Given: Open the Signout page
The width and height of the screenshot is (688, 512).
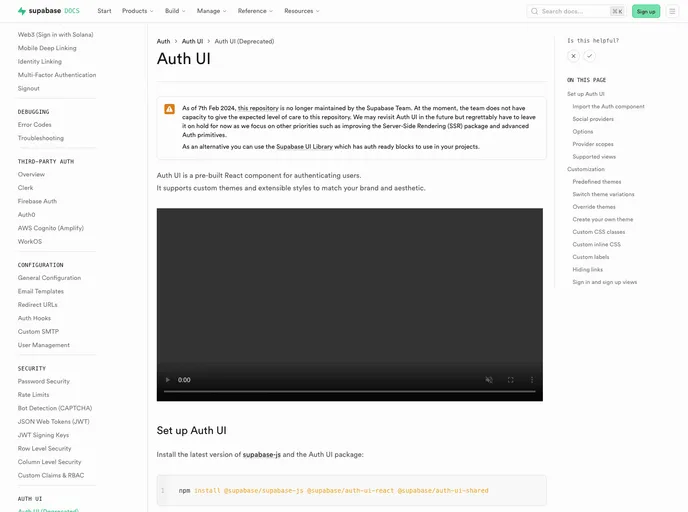Looking at the screenshot, I should pyautogui.click(x=29, y=89).
